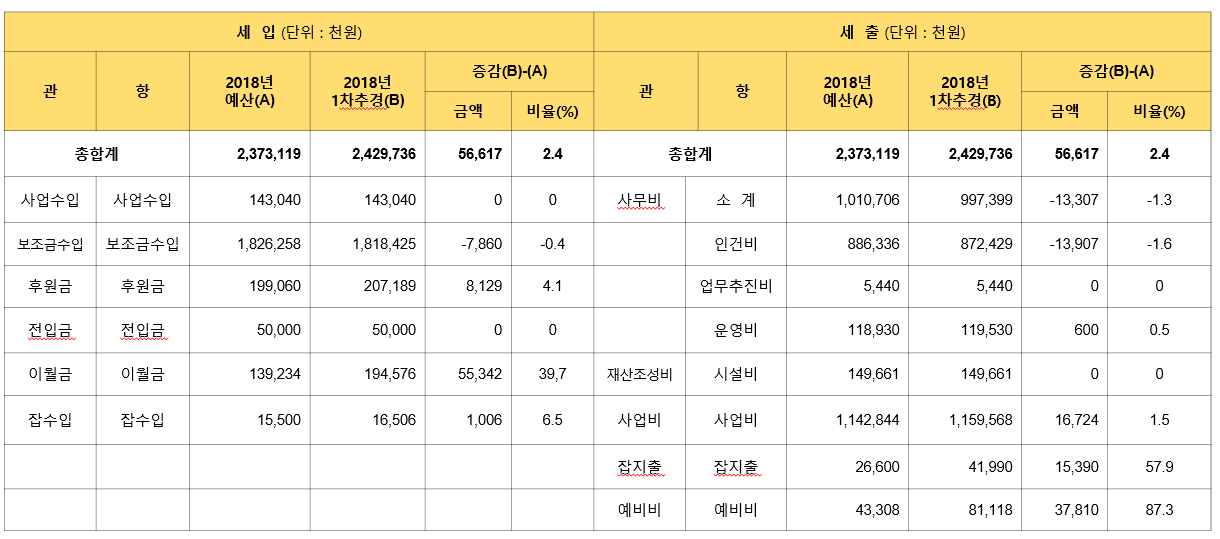The image size is (1220, 539).
Task: Select the 잡지출 ratio value 57.9
Action: 1159,467
